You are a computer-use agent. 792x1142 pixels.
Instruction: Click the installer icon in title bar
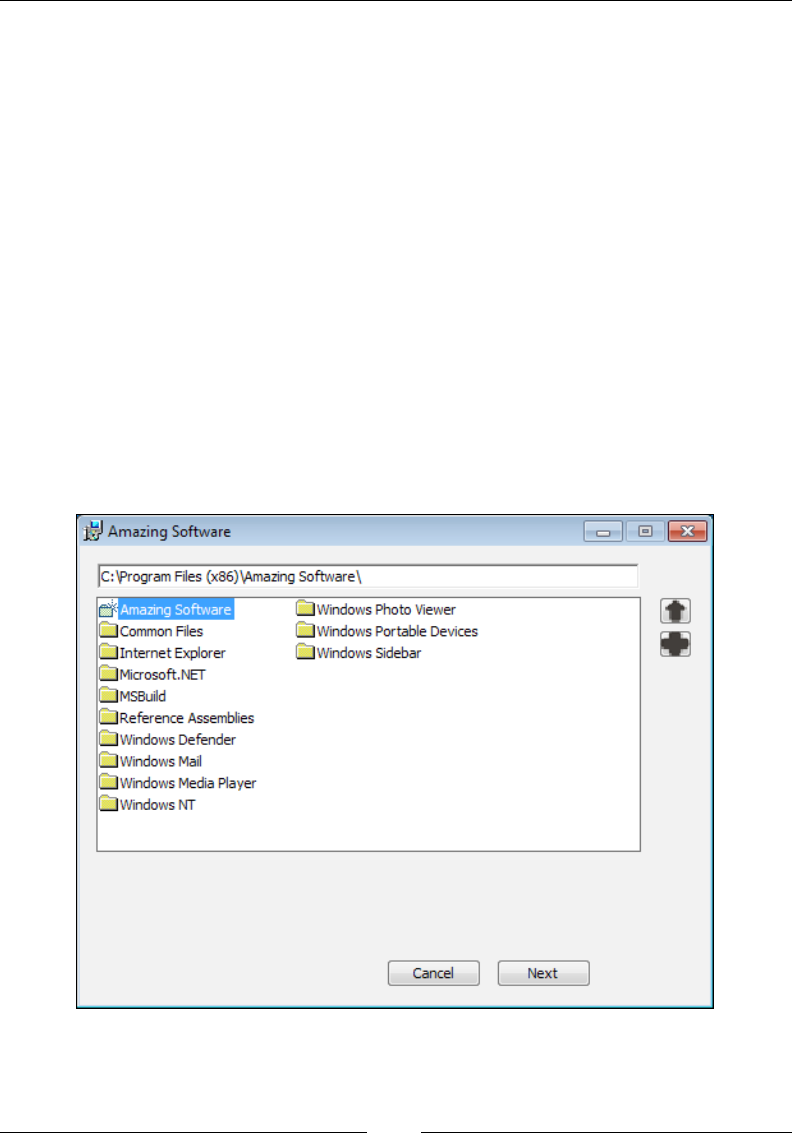pyautogui.click(x=93, y=532)
